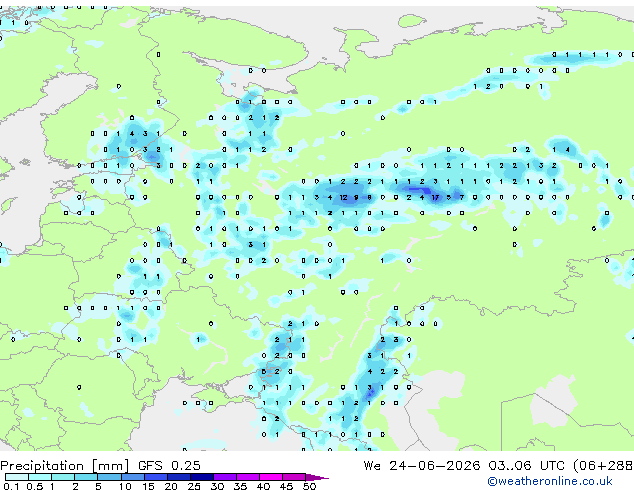
Task: Click legend label '15'
Action: pyautogui.click(x=148, y=486)
